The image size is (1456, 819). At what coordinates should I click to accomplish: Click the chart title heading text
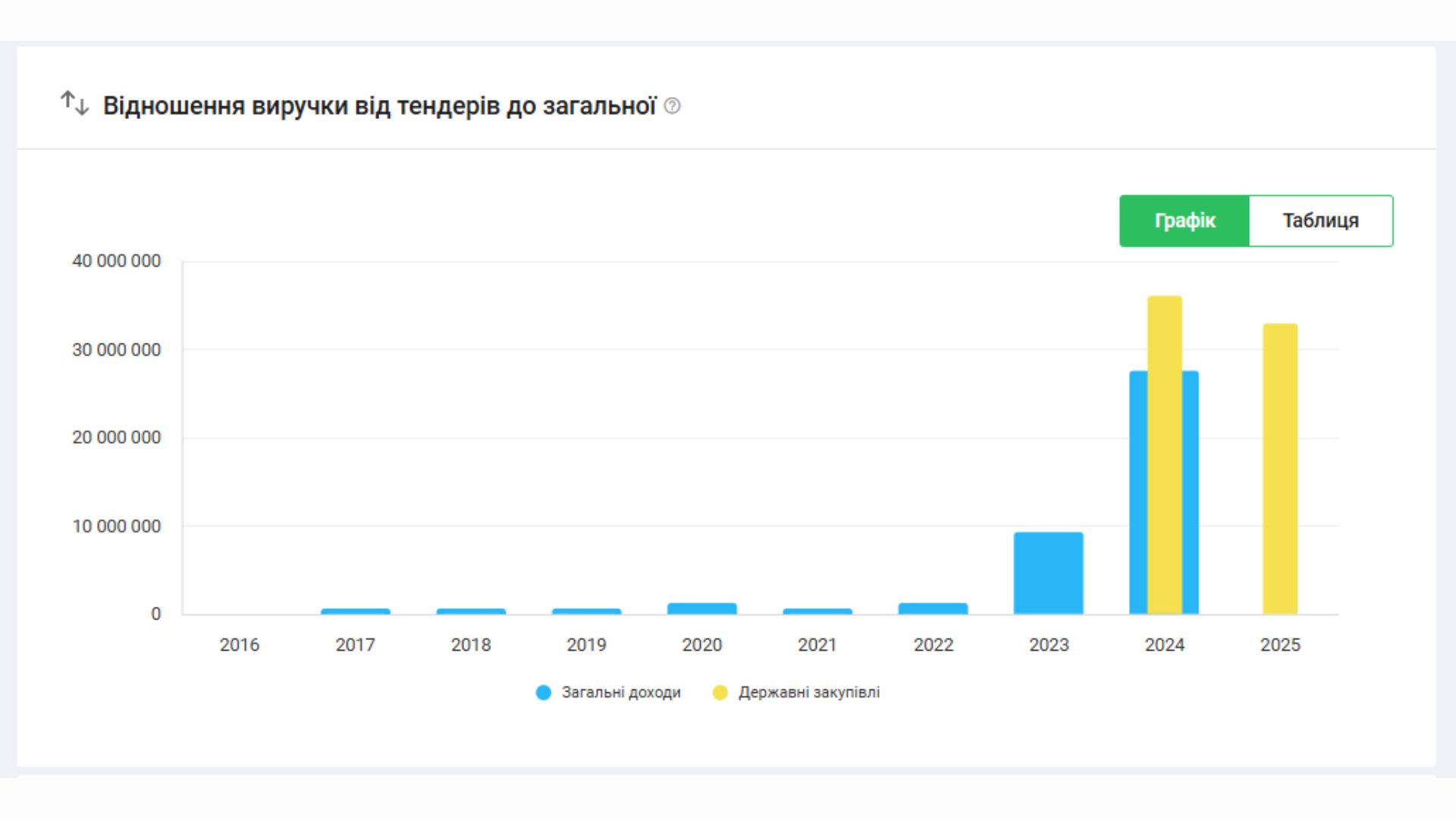click(379, 106)
